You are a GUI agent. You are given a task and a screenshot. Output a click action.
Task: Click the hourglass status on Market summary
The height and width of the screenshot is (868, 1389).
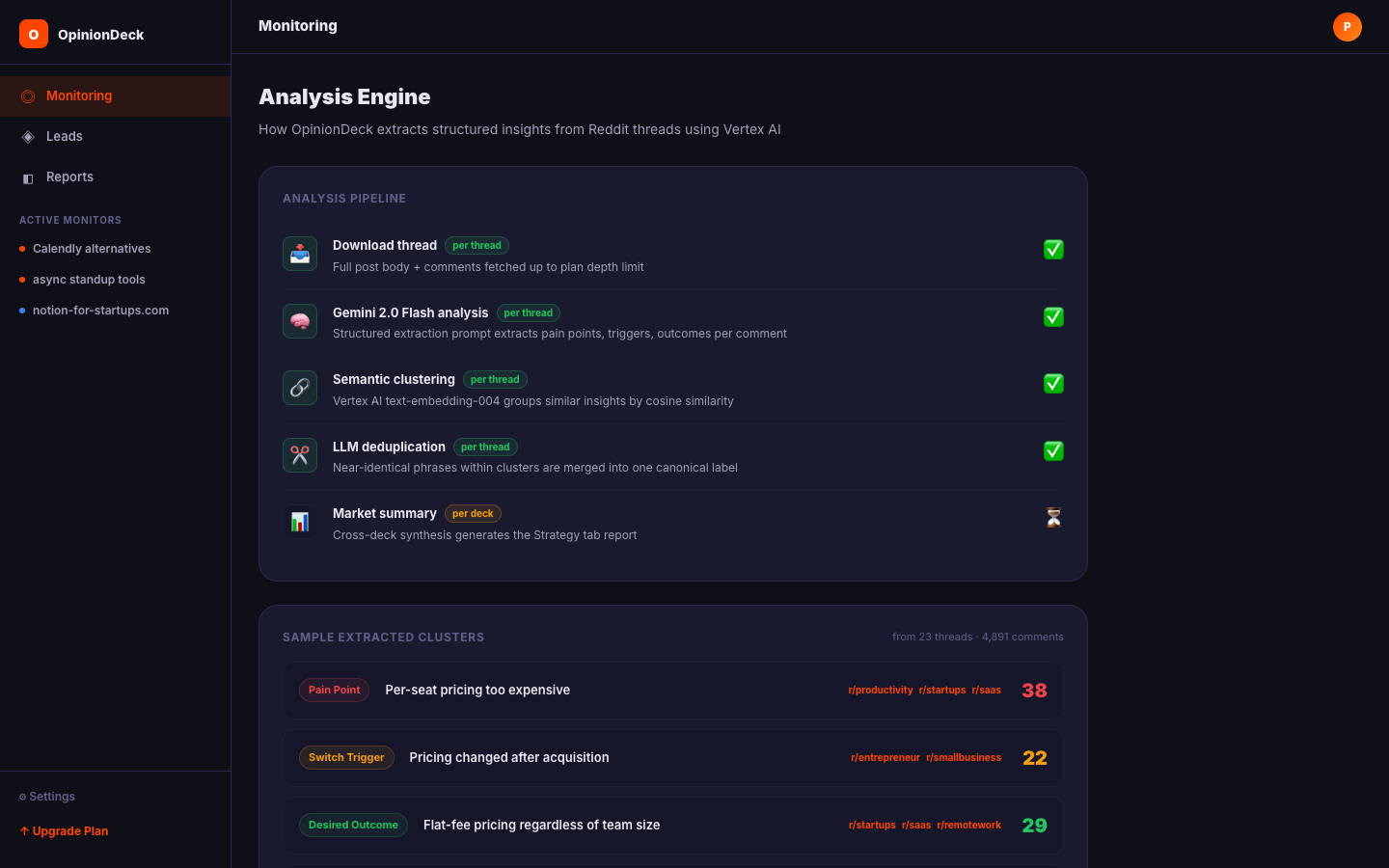(1053, 517)
